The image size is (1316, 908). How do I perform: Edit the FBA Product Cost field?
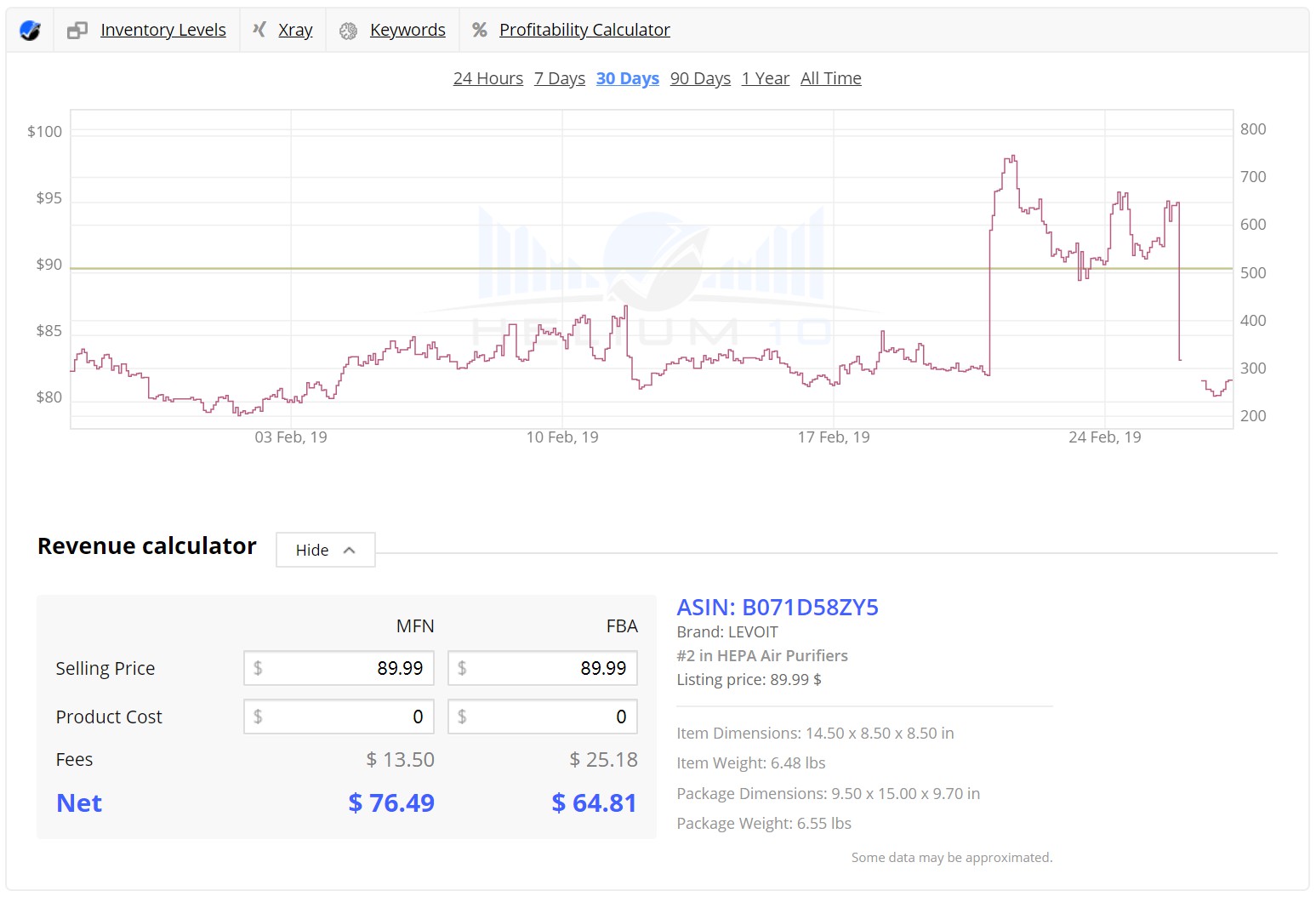click(x=543, y=717)
